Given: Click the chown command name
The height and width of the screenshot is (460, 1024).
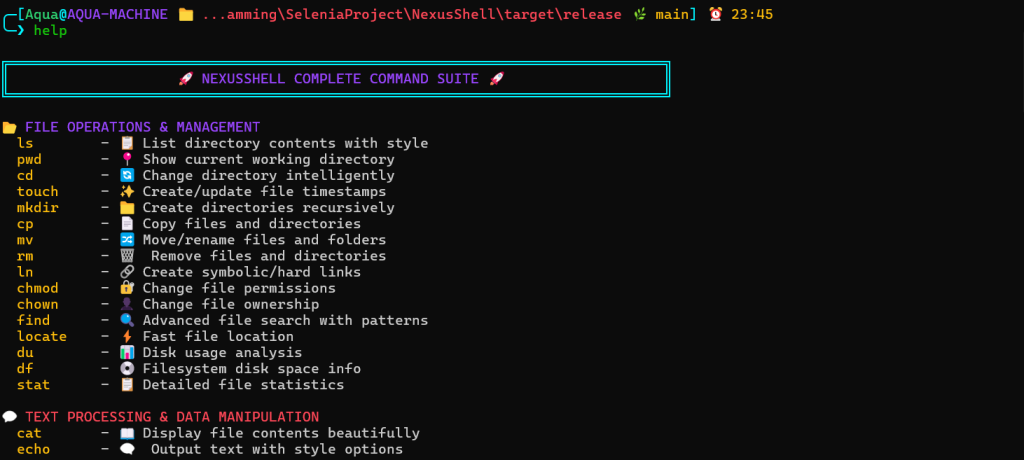Looking at the screenshot, I should (x=38, y=304).
